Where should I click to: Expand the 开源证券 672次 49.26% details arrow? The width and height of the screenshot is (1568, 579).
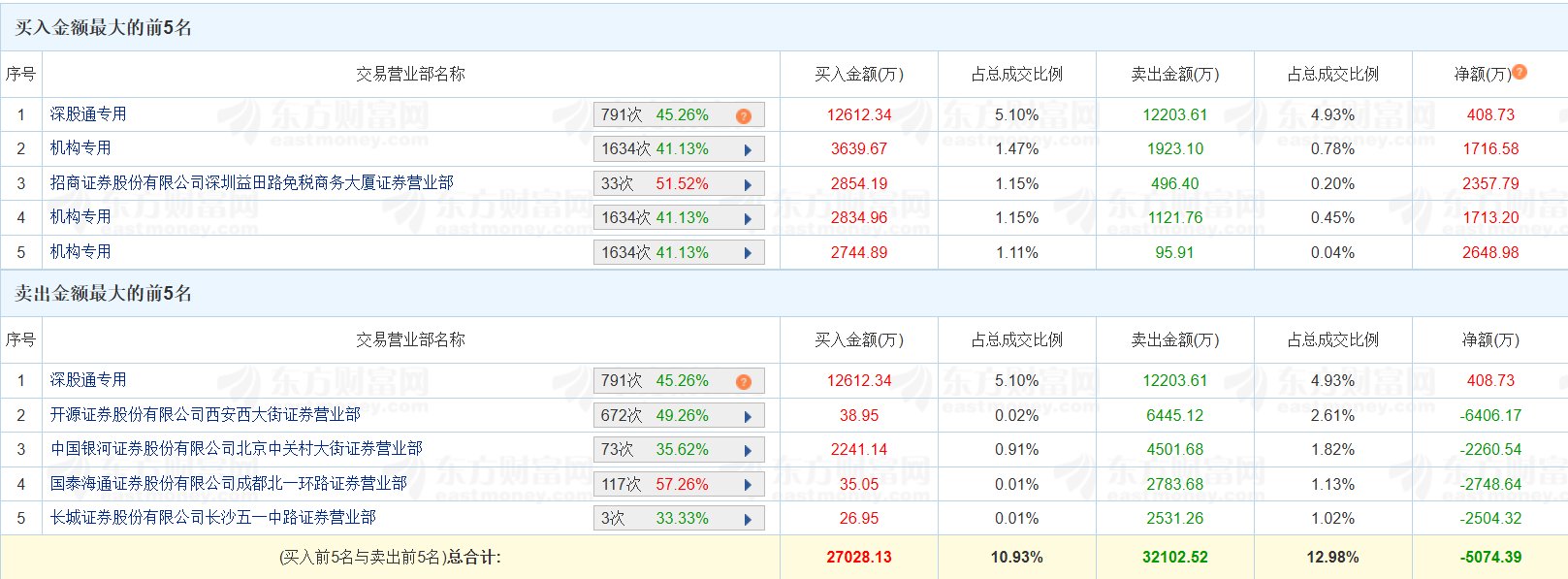748,417
